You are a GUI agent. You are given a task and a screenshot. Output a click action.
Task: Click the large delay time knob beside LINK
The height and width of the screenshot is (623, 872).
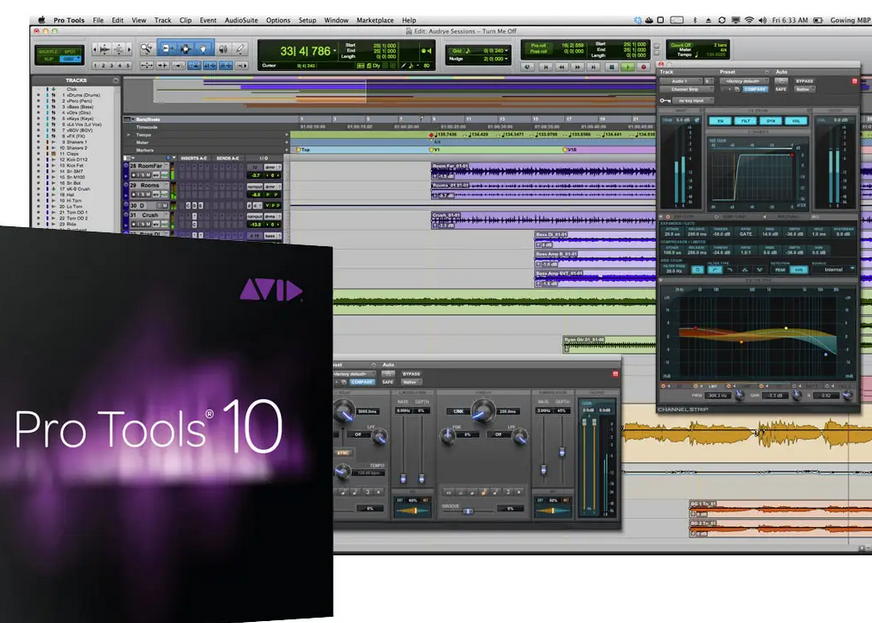pos(483,411)
